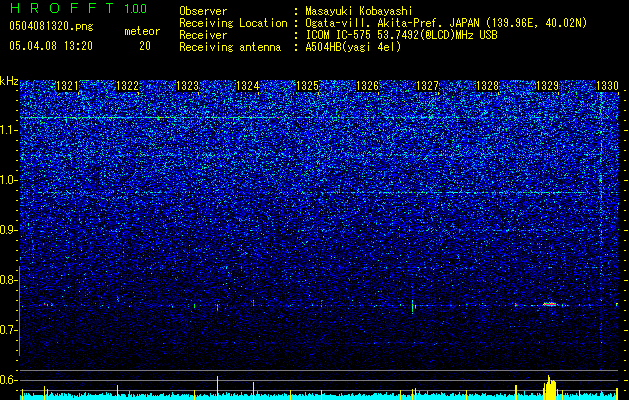Select the Ogata-vill. Akita-Pref. JAPAN location text
This screenshot has width=629, height=400.
point(446,23)
